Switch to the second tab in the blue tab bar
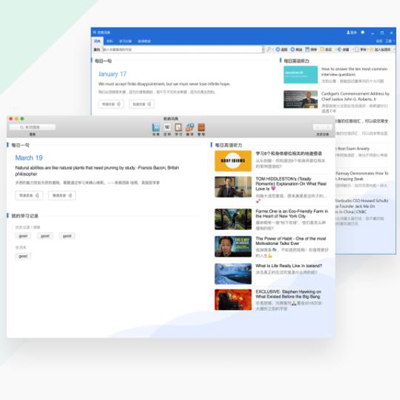 point(110,41)
